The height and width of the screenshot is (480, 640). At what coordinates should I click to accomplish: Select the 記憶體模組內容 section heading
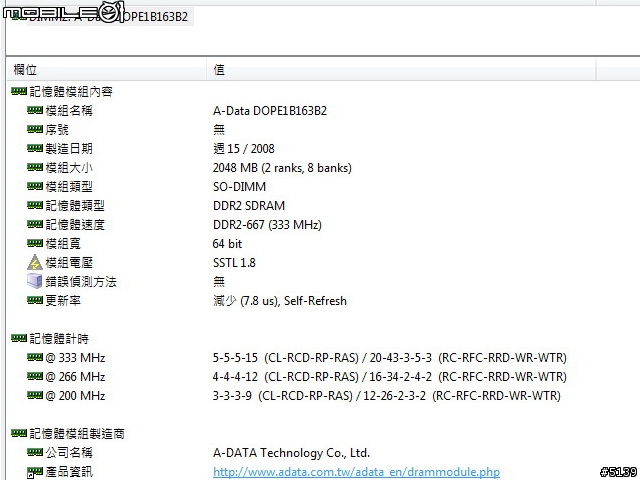[x=71, y=91]
